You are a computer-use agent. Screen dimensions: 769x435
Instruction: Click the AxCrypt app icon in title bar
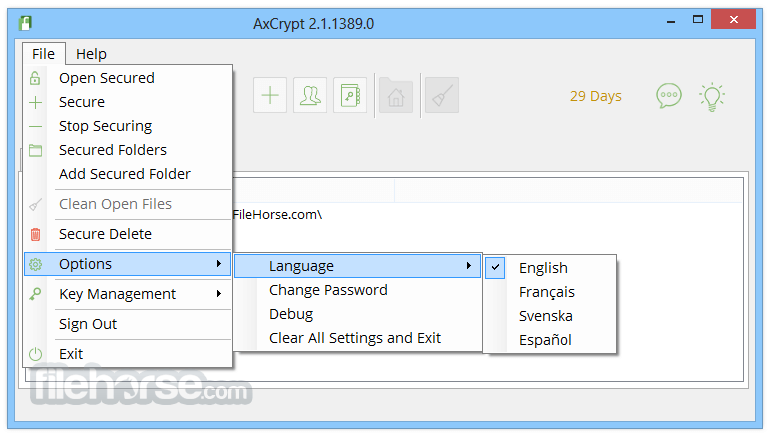coord(25,23)
